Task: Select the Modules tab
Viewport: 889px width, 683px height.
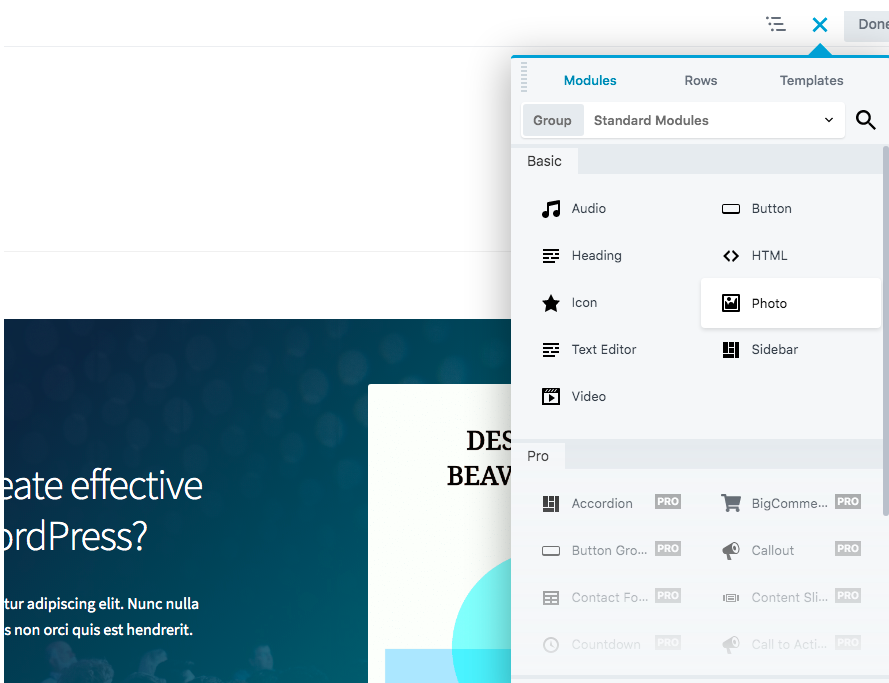Action: click(590, 80)
